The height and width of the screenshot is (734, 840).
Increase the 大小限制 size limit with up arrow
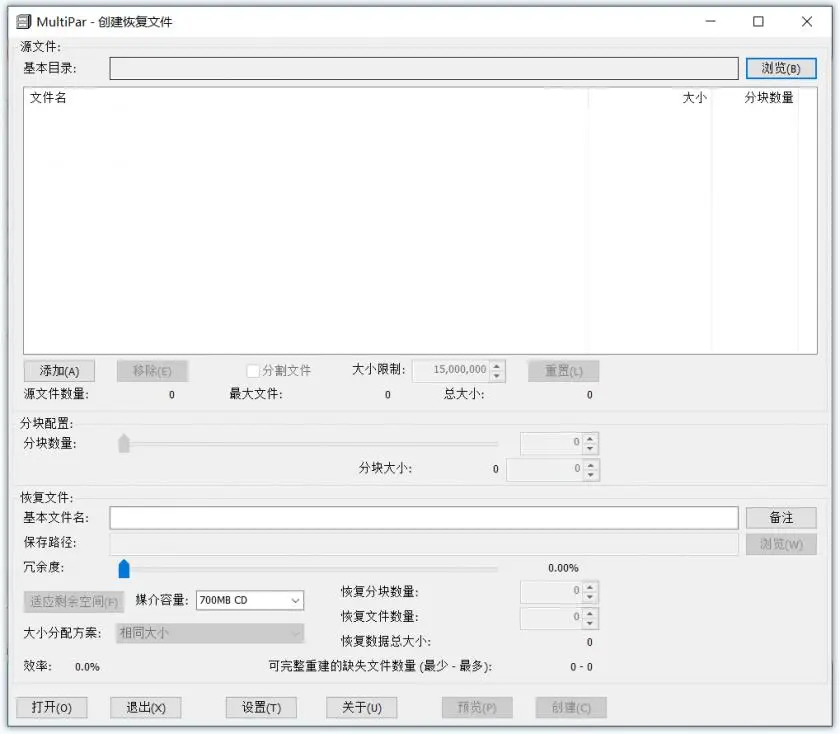click(x=497, y=366)
